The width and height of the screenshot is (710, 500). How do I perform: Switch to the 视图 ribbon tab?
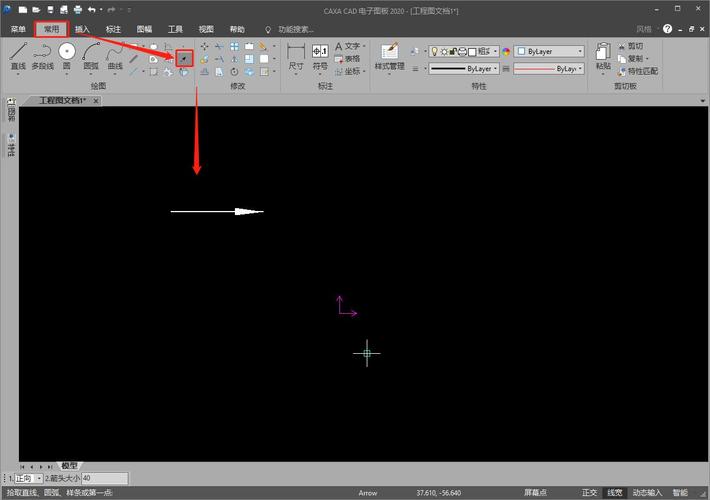pos(206,29)
